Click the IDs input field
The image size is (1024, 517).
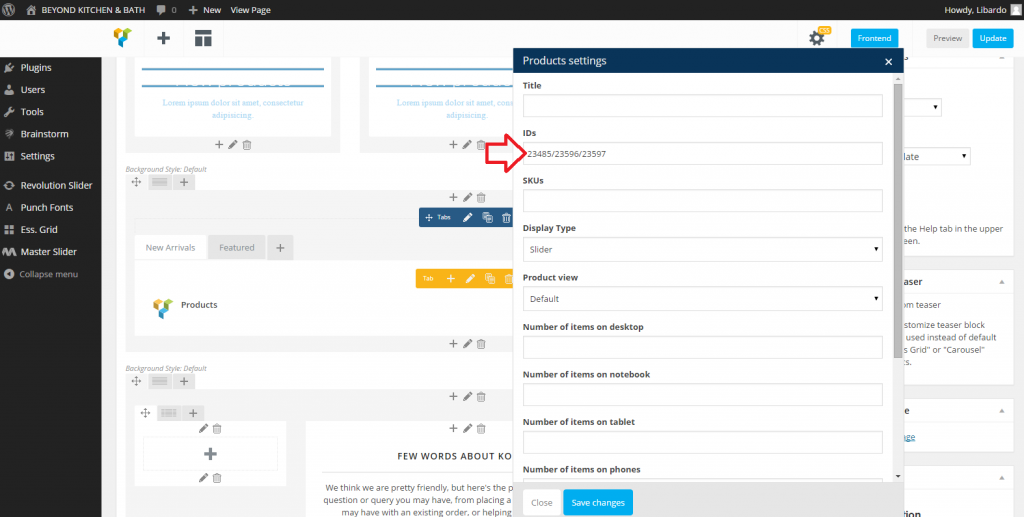[702, 154]
